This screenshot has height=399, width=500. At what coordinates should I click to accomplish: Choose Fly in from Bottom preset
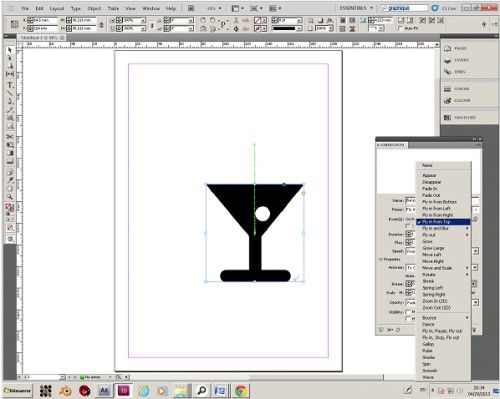tap(439, 202)
